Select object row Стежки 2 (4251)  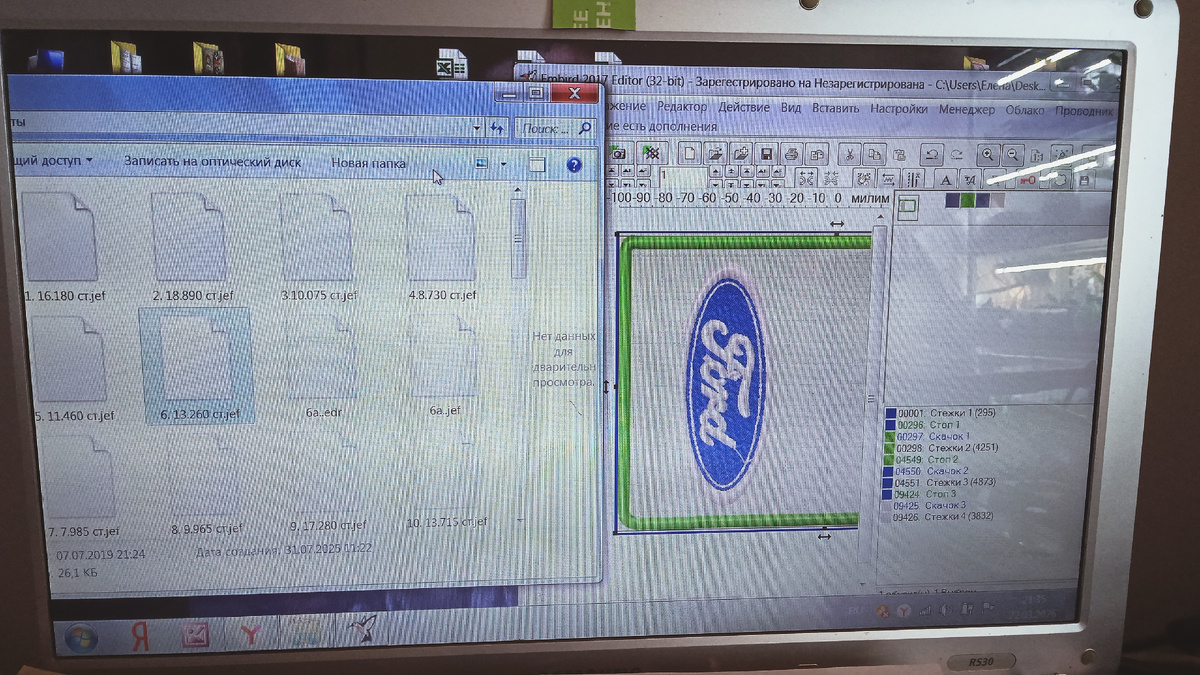pos(942,448)
